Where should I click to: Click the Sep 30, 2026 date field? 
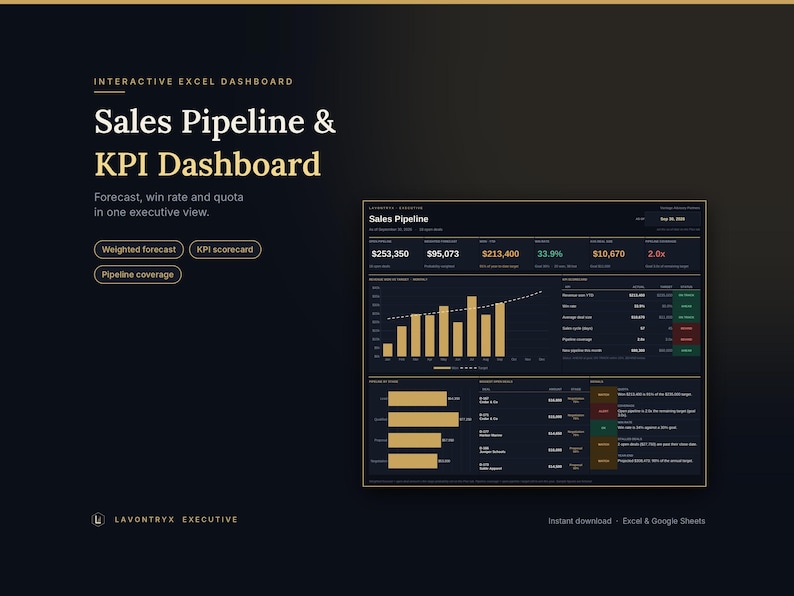pyautogui.click(x=672, y=219)
